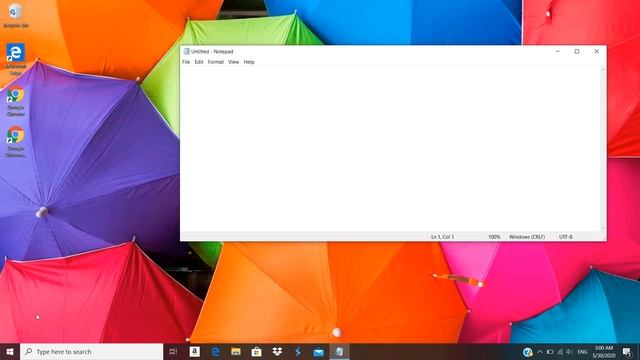Image resolution: width=640 pixels, height=360 pixels.
Task: Click the Notepad vertical scrollbar track
Action: pyautogui.click(x=603, y=149)
